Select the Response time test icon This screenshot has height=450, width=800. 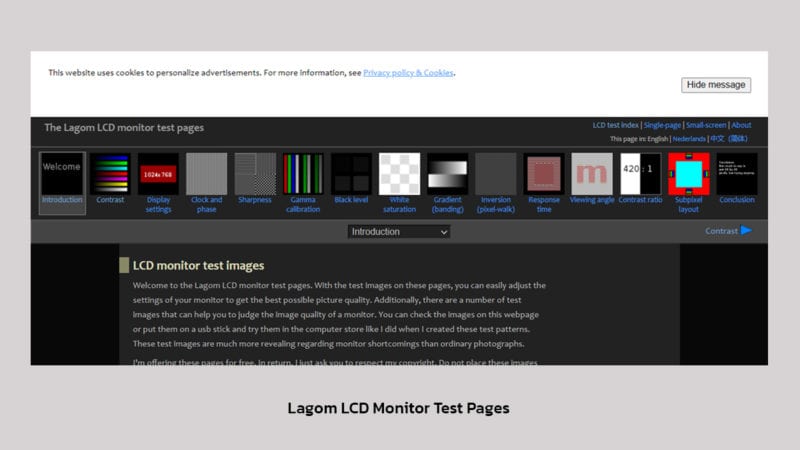click(x=544, y=173)
